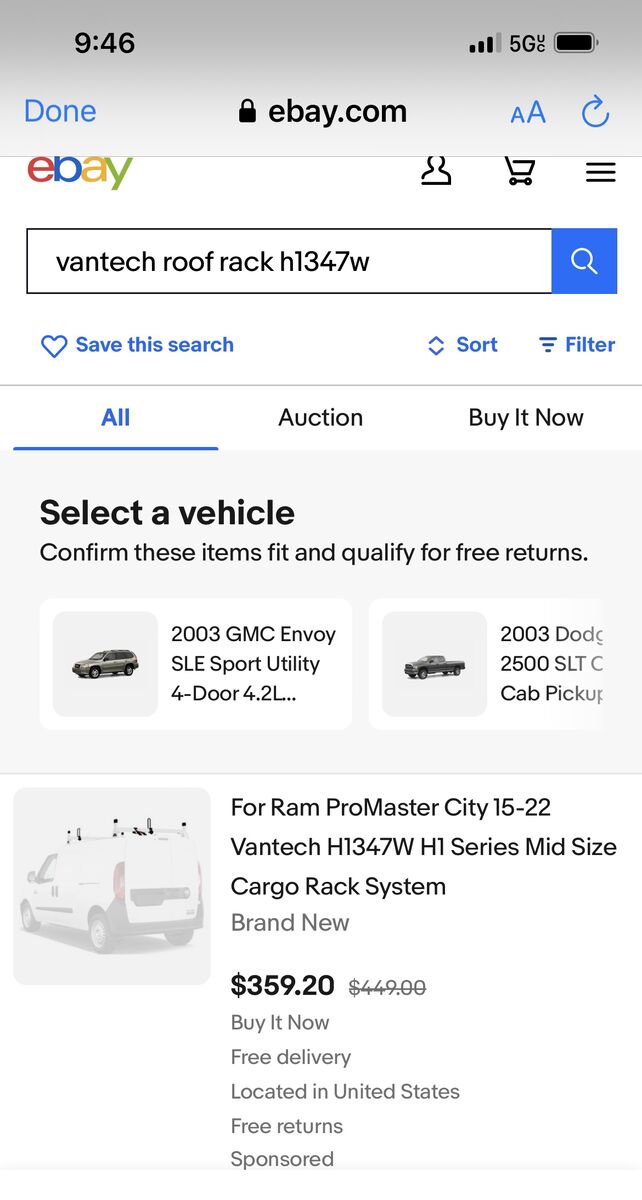
Task: Choose the 2003 Dodge 2500 vehicle card
Action: coord(490,664)
